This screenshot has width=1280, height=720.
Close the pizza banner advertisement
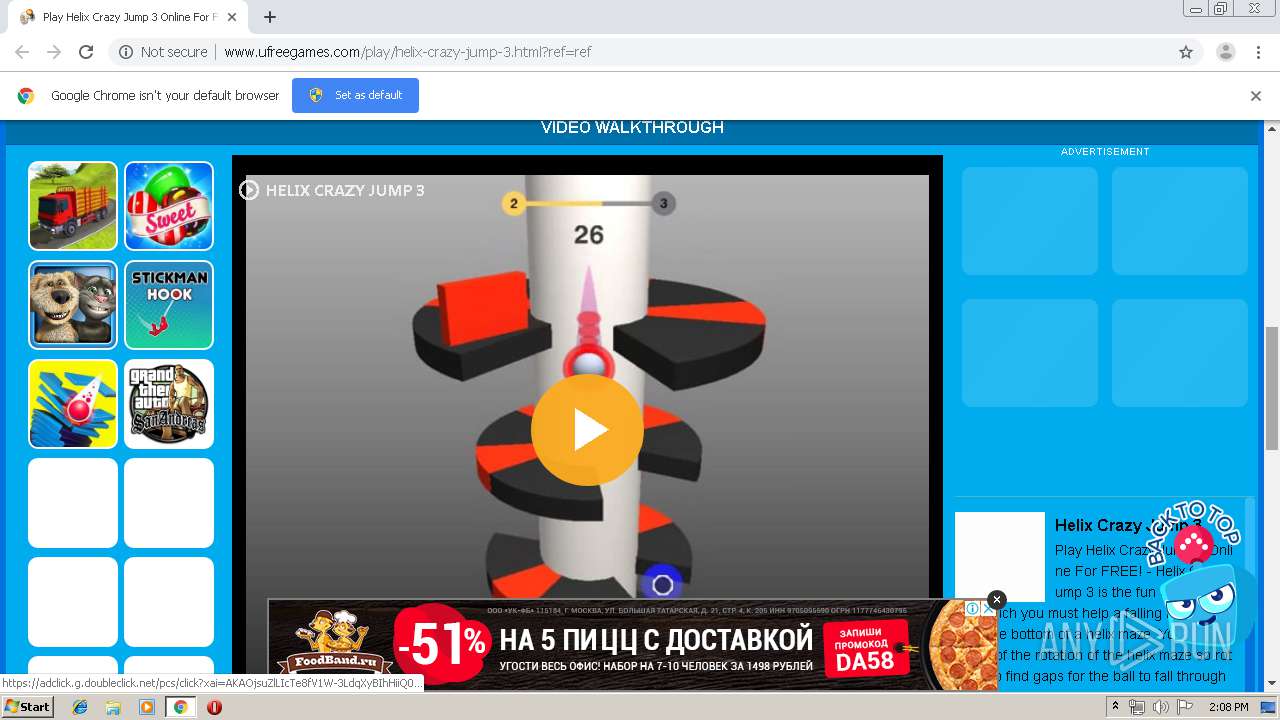point(996,600)
